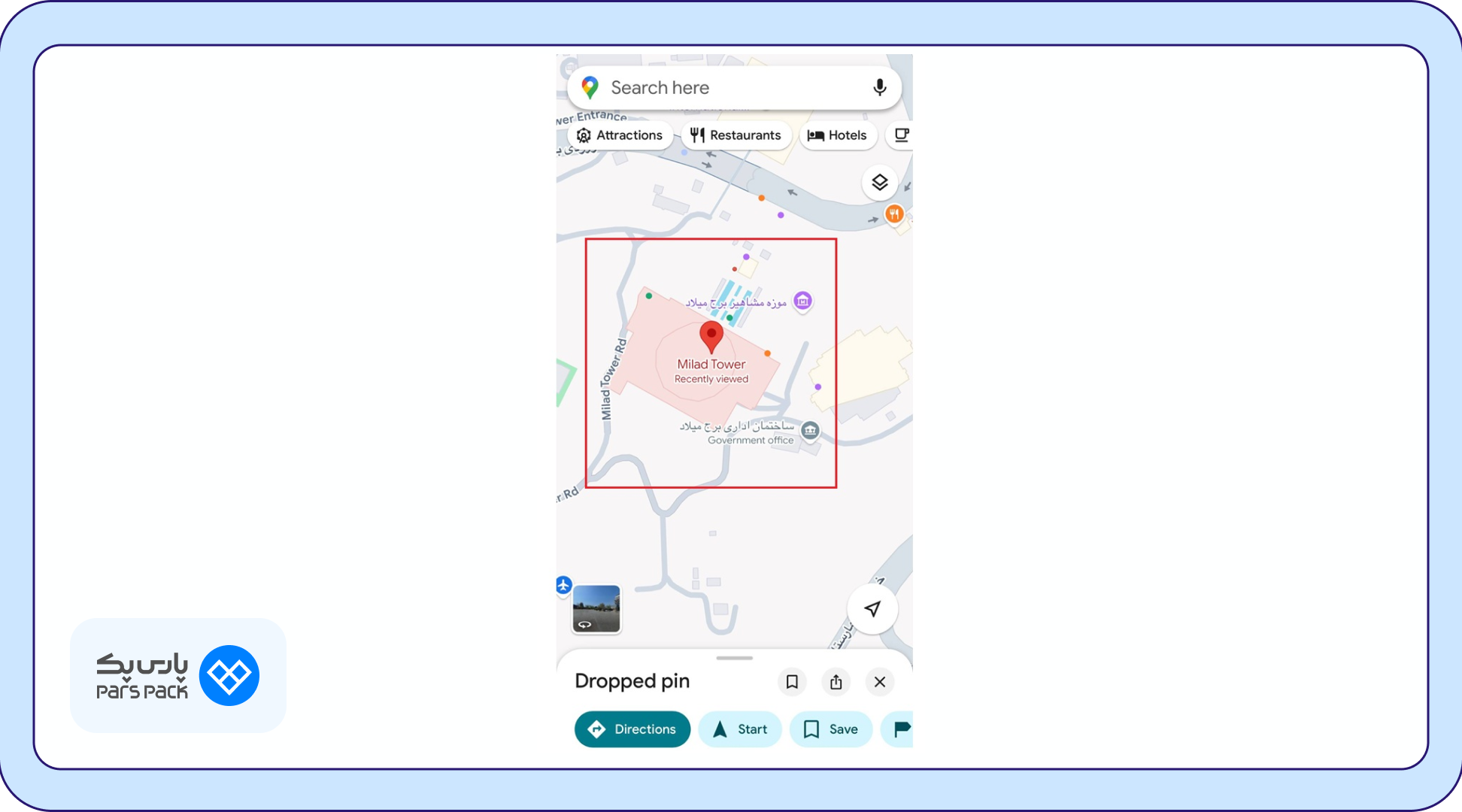Screen dimensions: 1462x812
Task: Click the Directions button
Action: pos(632,729)
